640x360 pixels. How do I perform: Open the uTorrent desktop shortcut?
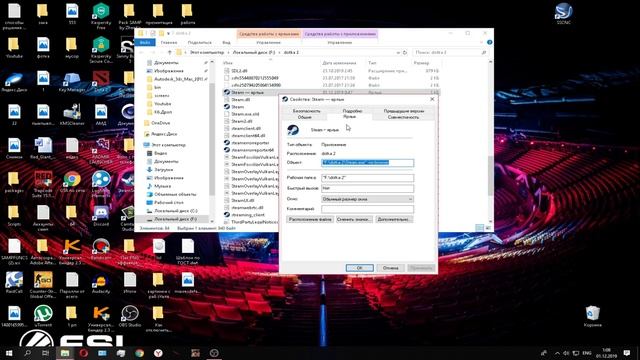43,316
